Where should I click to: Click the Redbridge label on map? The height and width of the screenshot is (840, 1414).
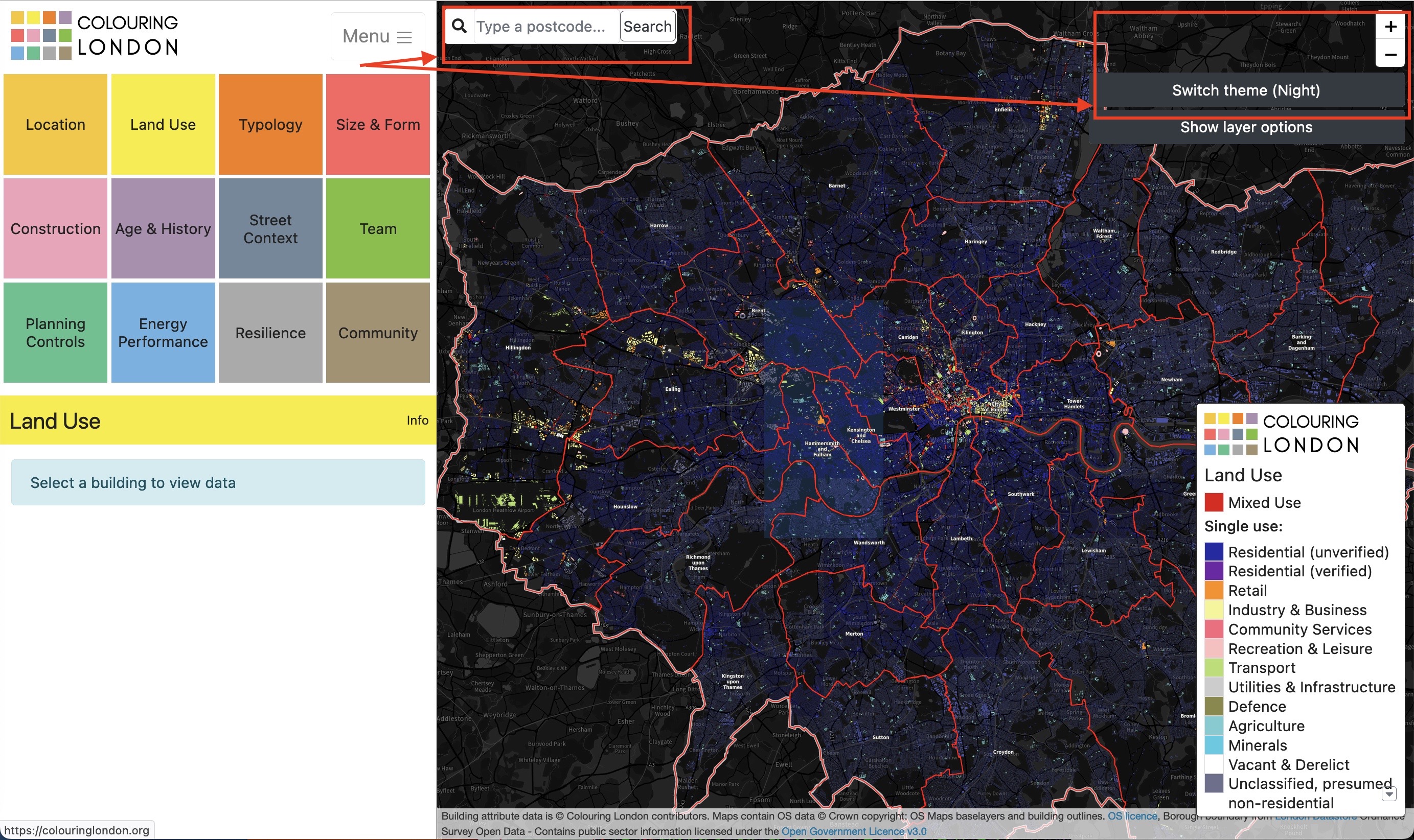1223,252
